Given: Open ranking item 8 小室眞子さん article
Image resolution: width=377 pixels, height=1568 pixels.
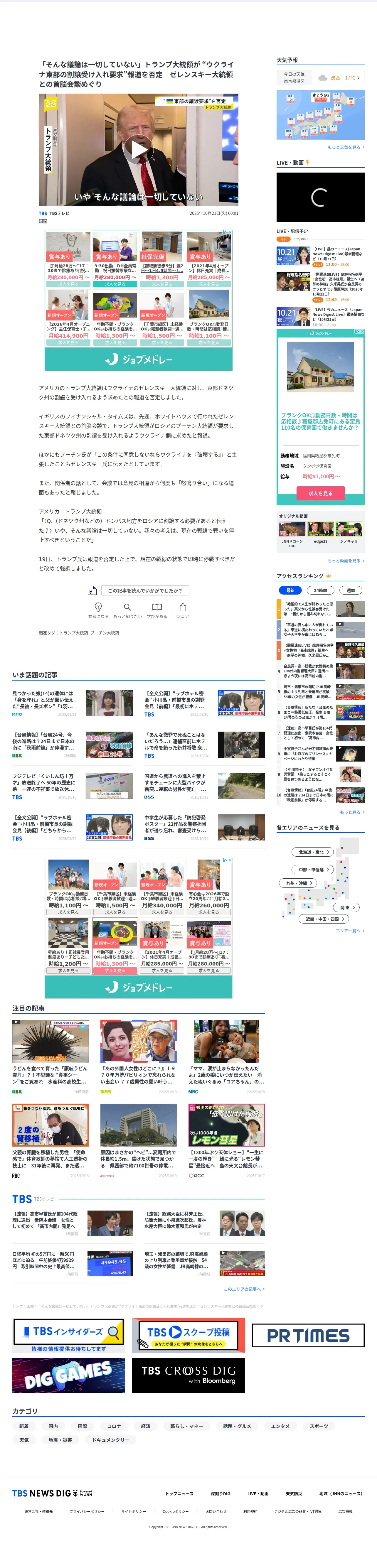Looking at the screenshot, I should click(321, 754).
